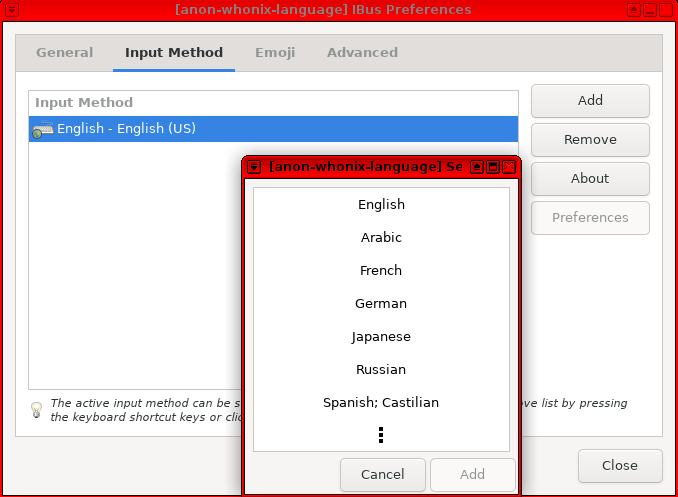
Task: Pick German from the language list
Action: point(381,304)
